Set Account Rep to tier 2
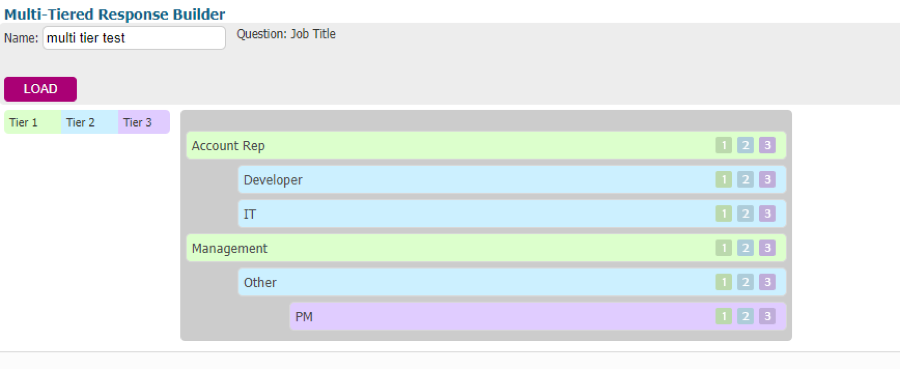The height and width of the screenshot is (369, 900). point(745,146)
